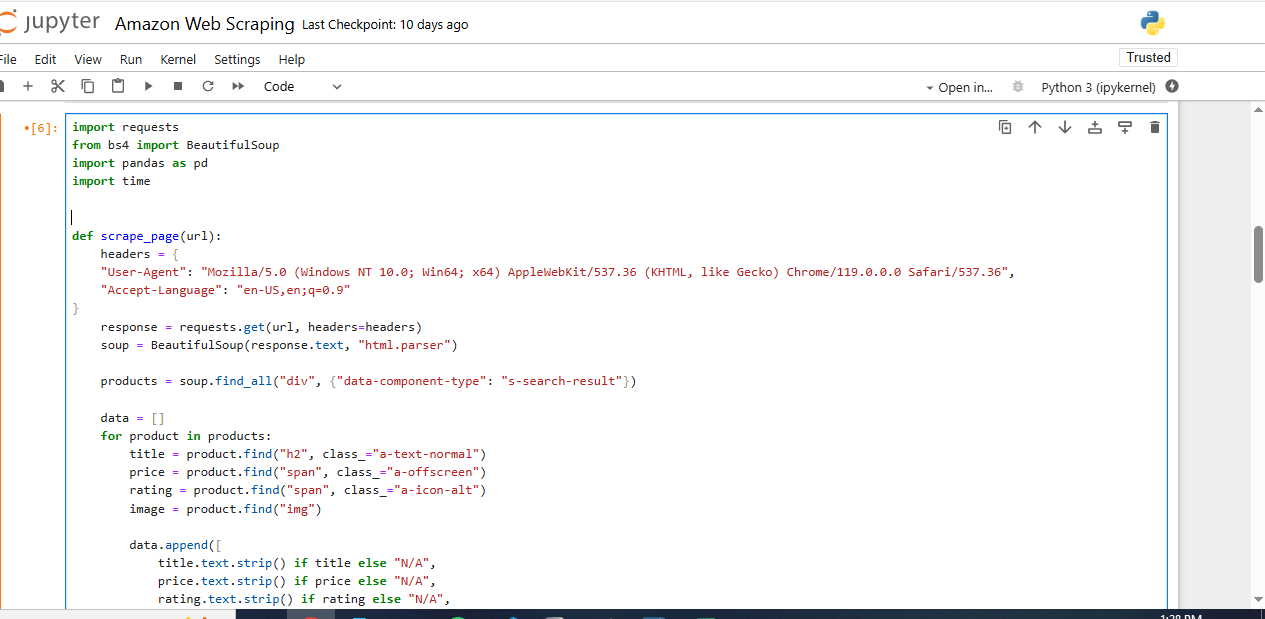Click the line 'import time'
1265x619 pixels.
[x=111, y=181]
